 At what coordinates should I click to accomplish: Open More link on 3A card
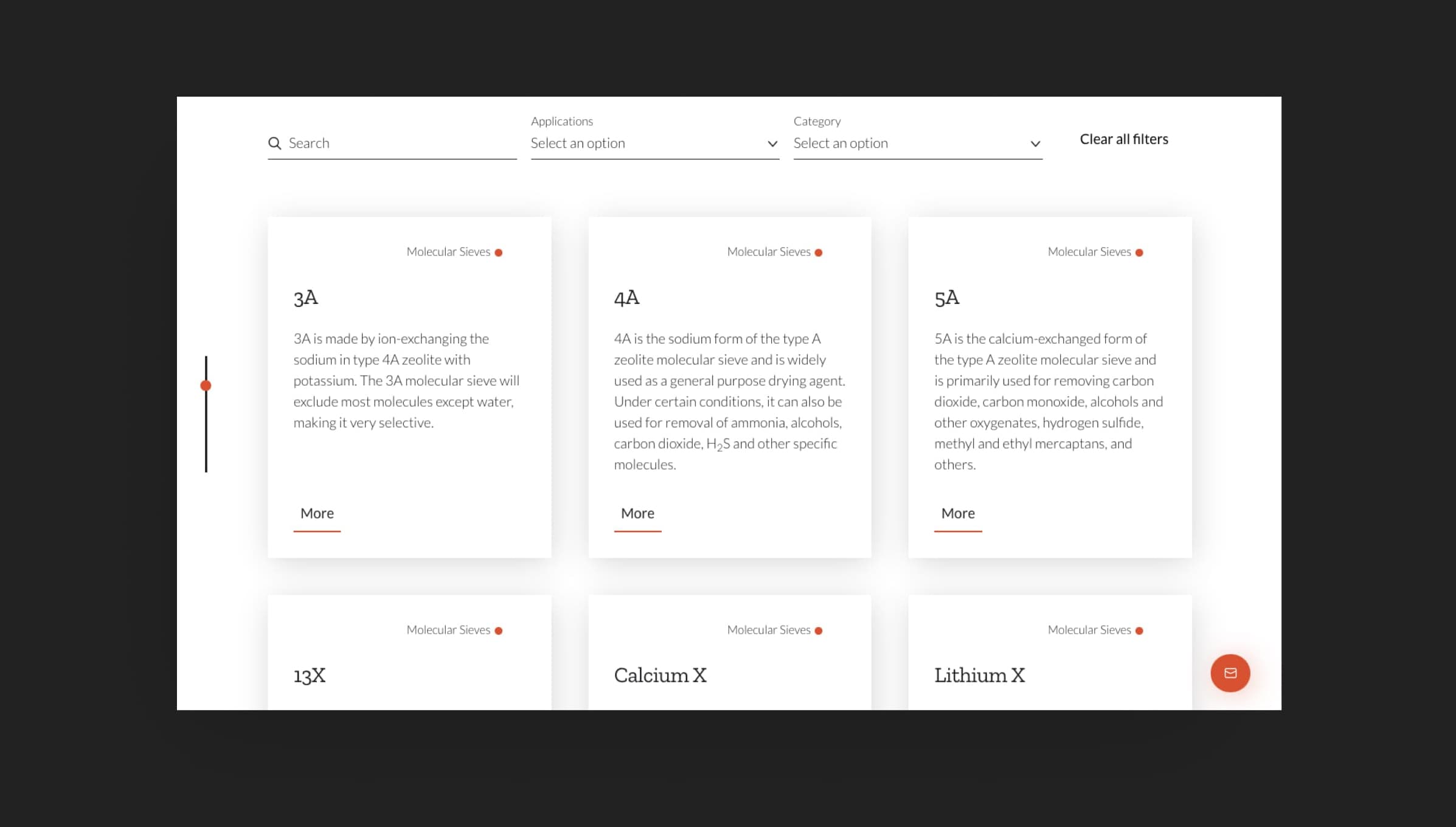pos(317,513)
